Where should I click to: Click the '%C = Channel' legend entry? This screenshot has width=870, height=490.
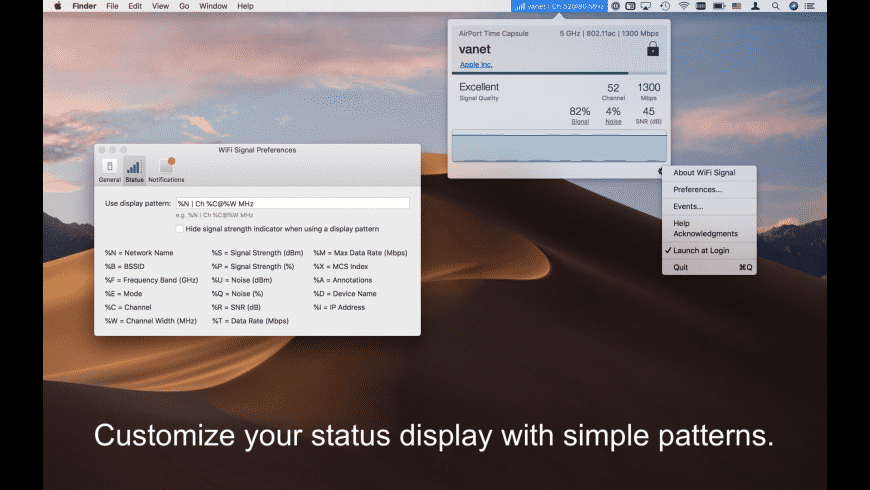click(128, 307)
